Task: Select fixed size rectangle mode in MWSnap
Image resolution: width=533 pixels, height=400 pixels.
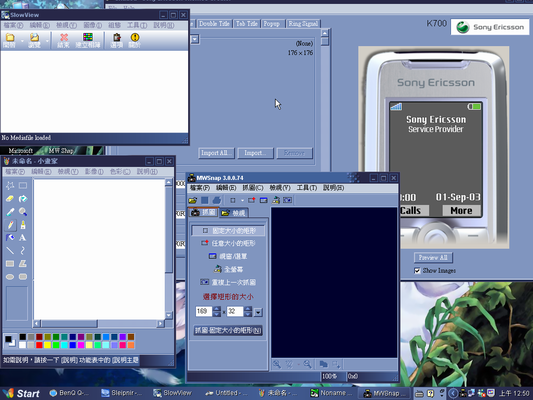Action: point(228,231)
